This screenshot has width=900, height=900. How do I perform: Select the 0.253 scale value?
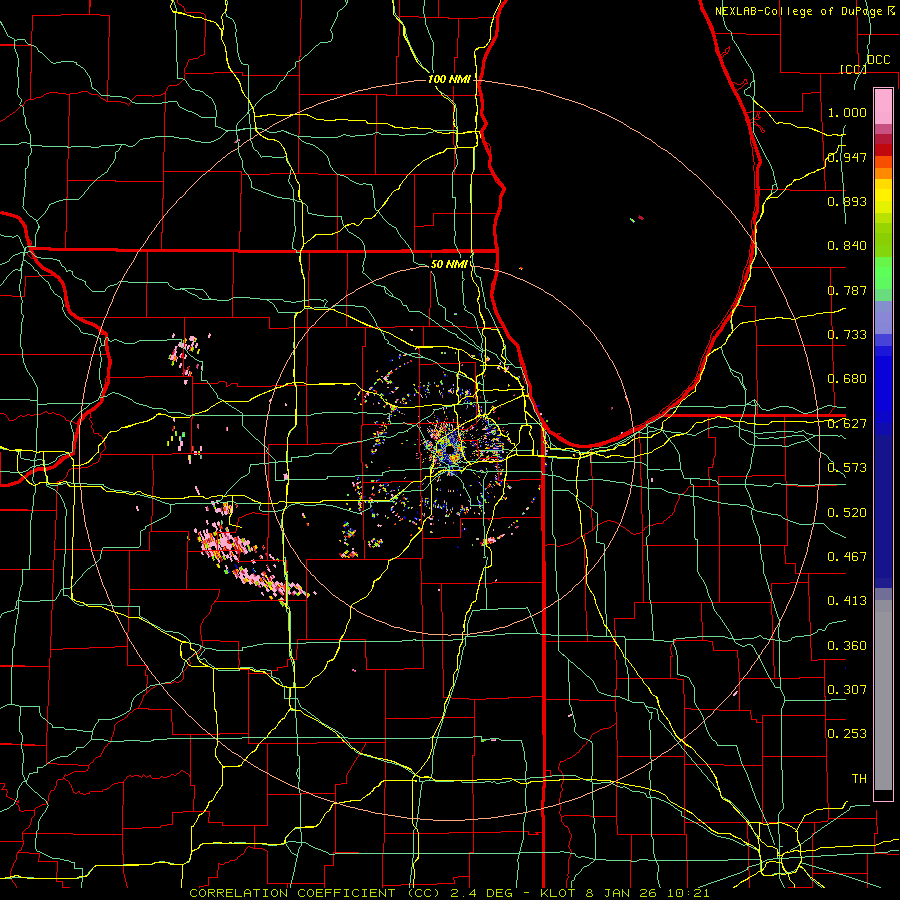[x=847, y=734]
